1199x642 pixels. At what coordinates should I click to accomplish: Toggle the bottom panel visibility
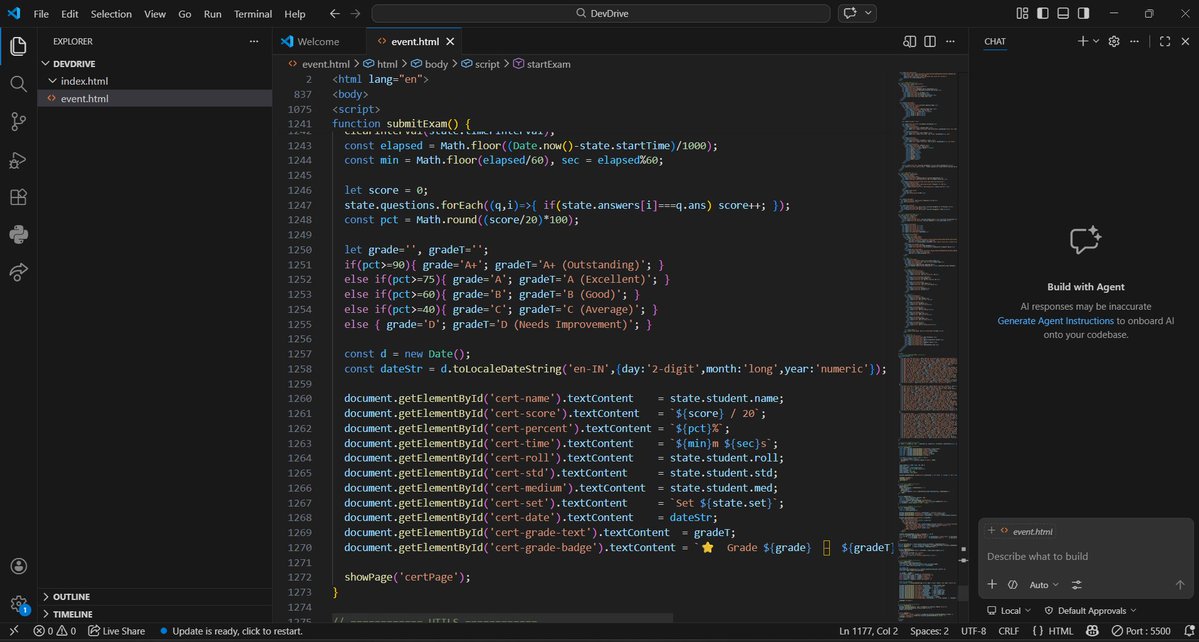1063,14
